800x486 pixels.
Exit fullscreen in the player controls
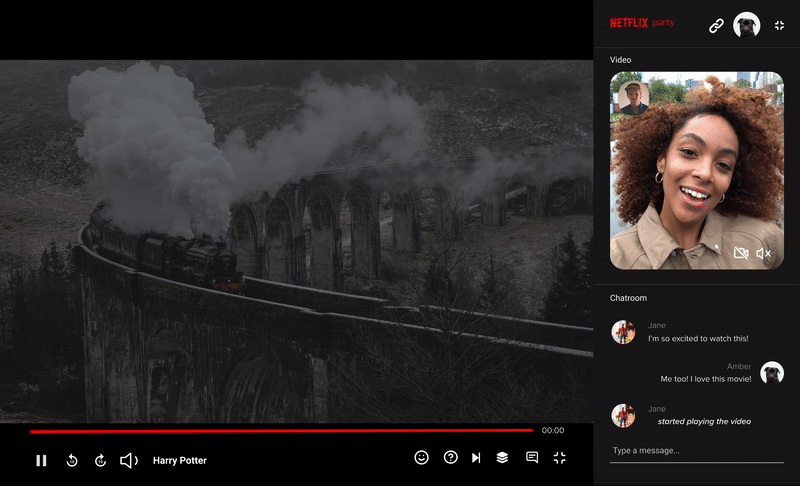coord(560,458)
